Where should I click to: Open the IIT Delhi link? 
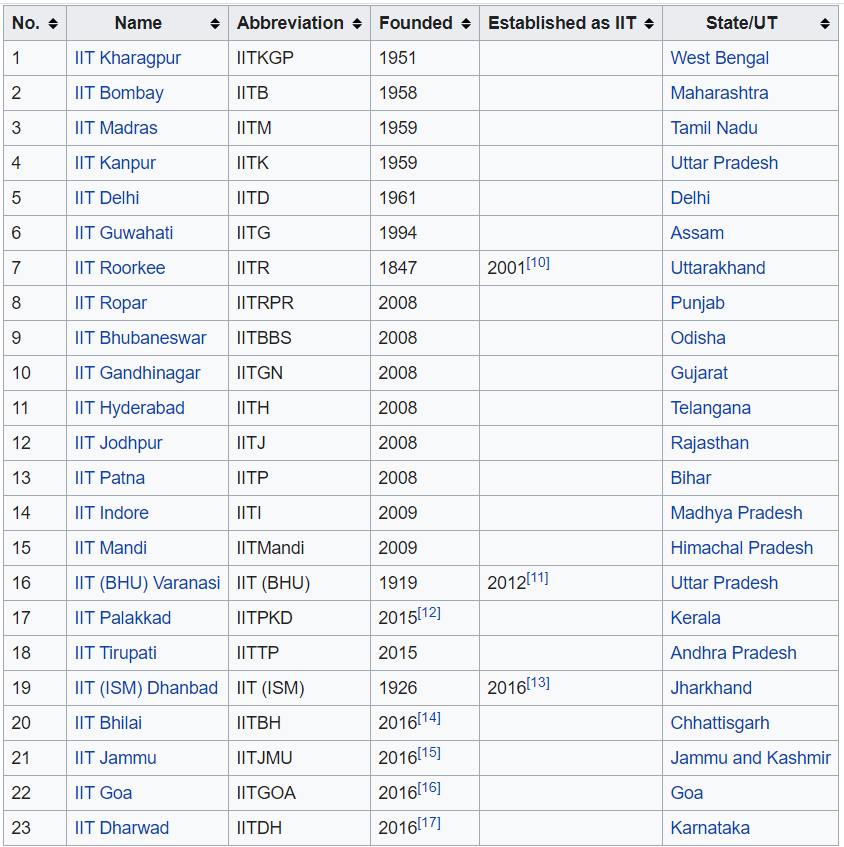tap(107, 198)
